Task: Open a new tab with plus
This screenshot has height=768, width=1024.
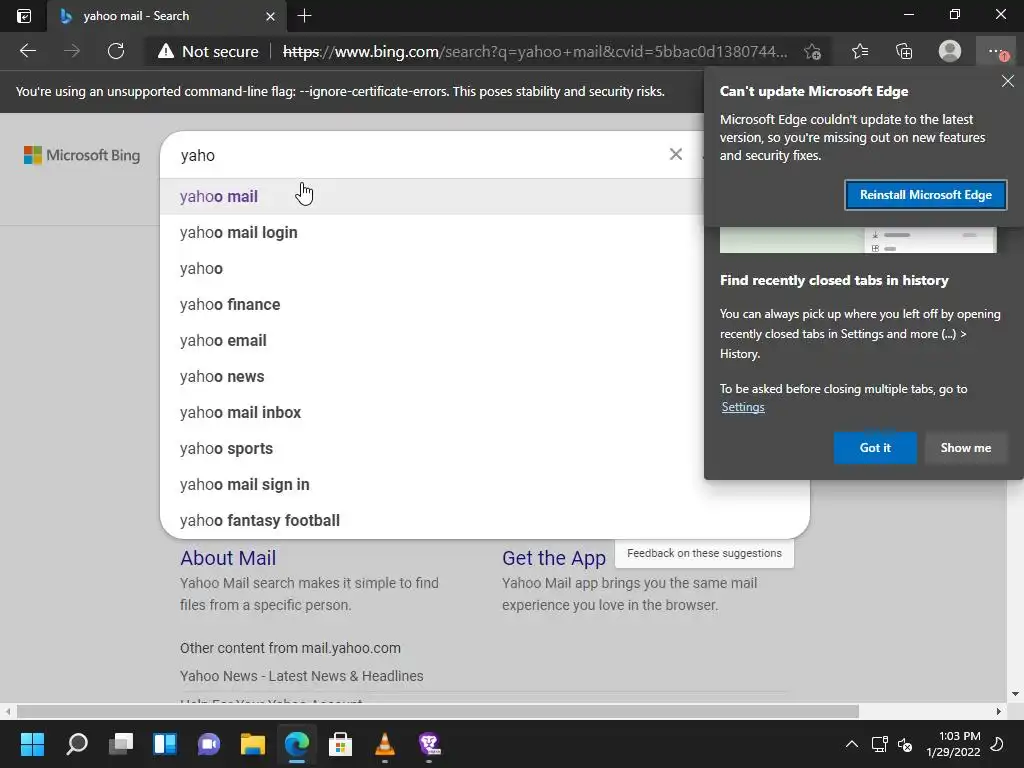Action: tap(304, 16)
